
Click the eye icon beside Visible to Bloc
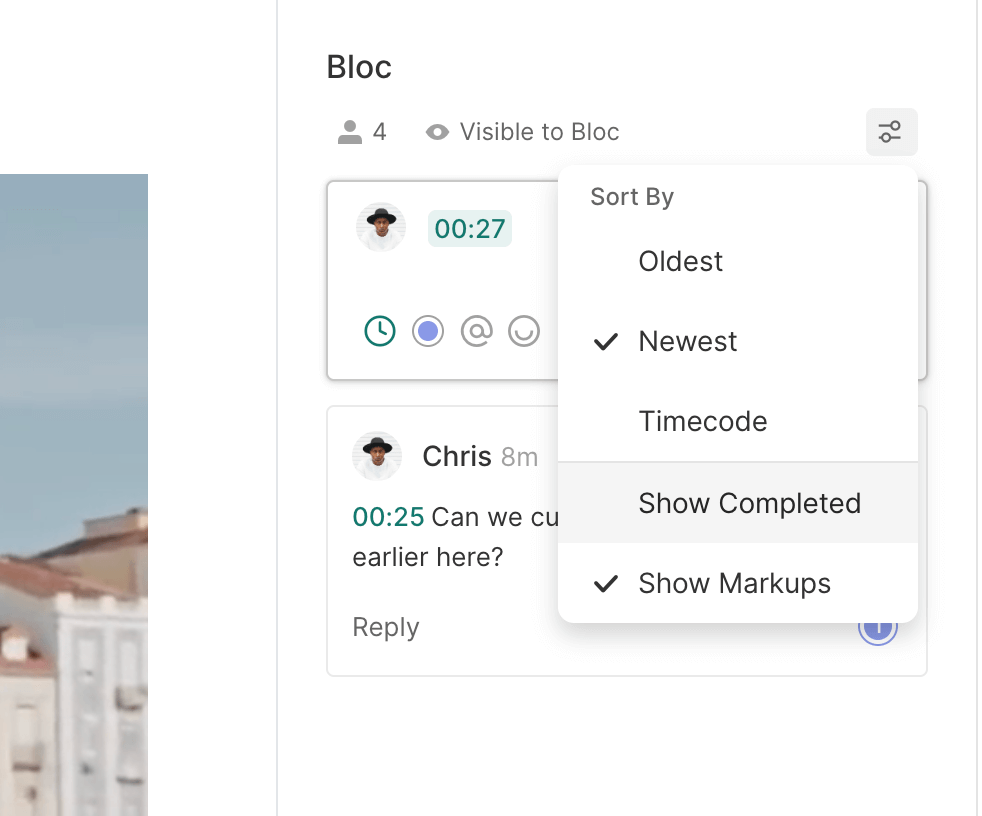click(x=437, y=132)
